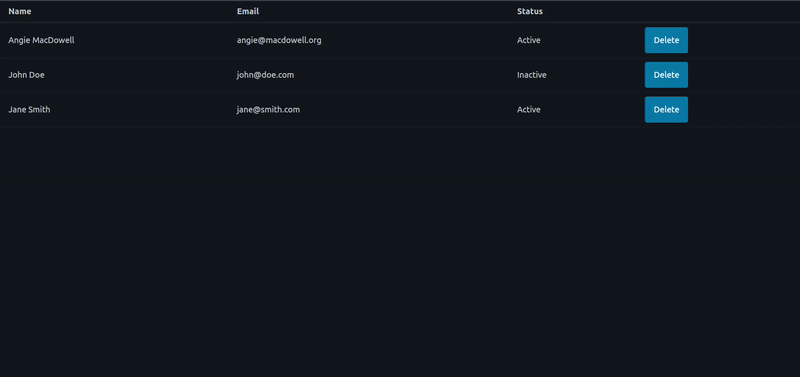Image resolution: width=800 pixels, height=377 pixels.
Task: Select the Email column header
Action: click(x=248, y=11)
